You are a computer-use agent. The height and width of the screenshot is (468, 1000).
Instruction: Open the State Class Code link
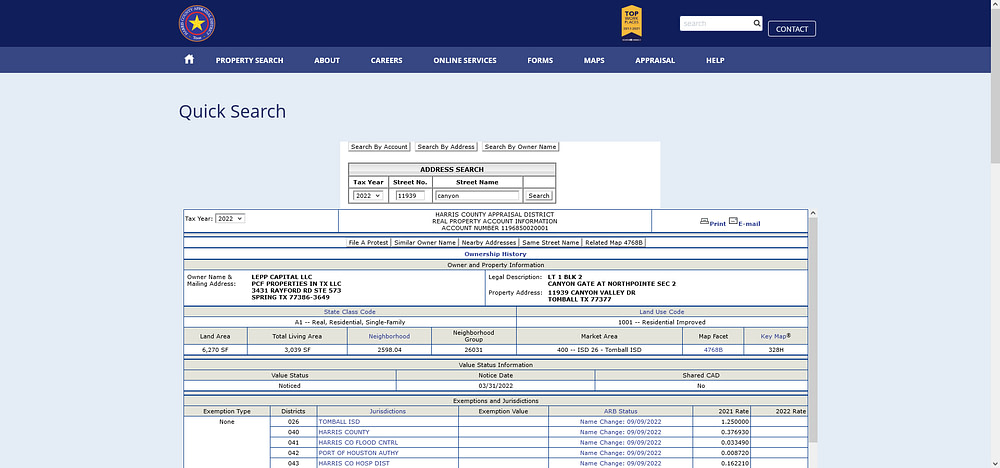(x=349, y=312)
